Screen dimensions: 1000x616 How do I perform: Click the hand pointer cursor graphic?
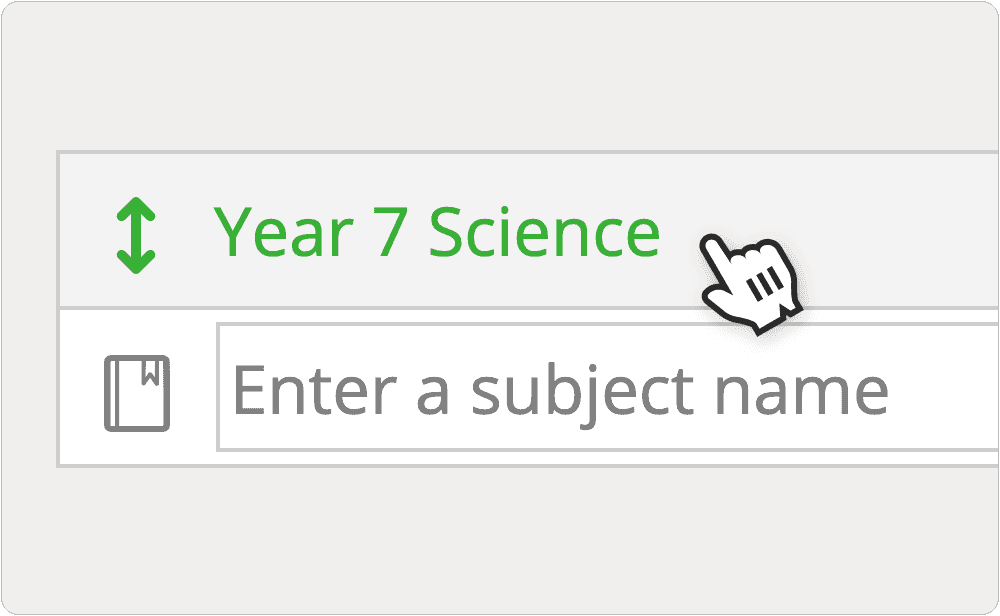click(x=750, y=284)
